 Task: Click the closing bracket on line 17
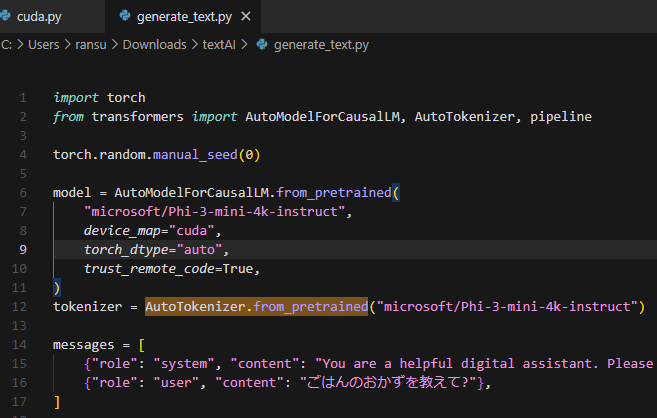[x=57, y=402]
